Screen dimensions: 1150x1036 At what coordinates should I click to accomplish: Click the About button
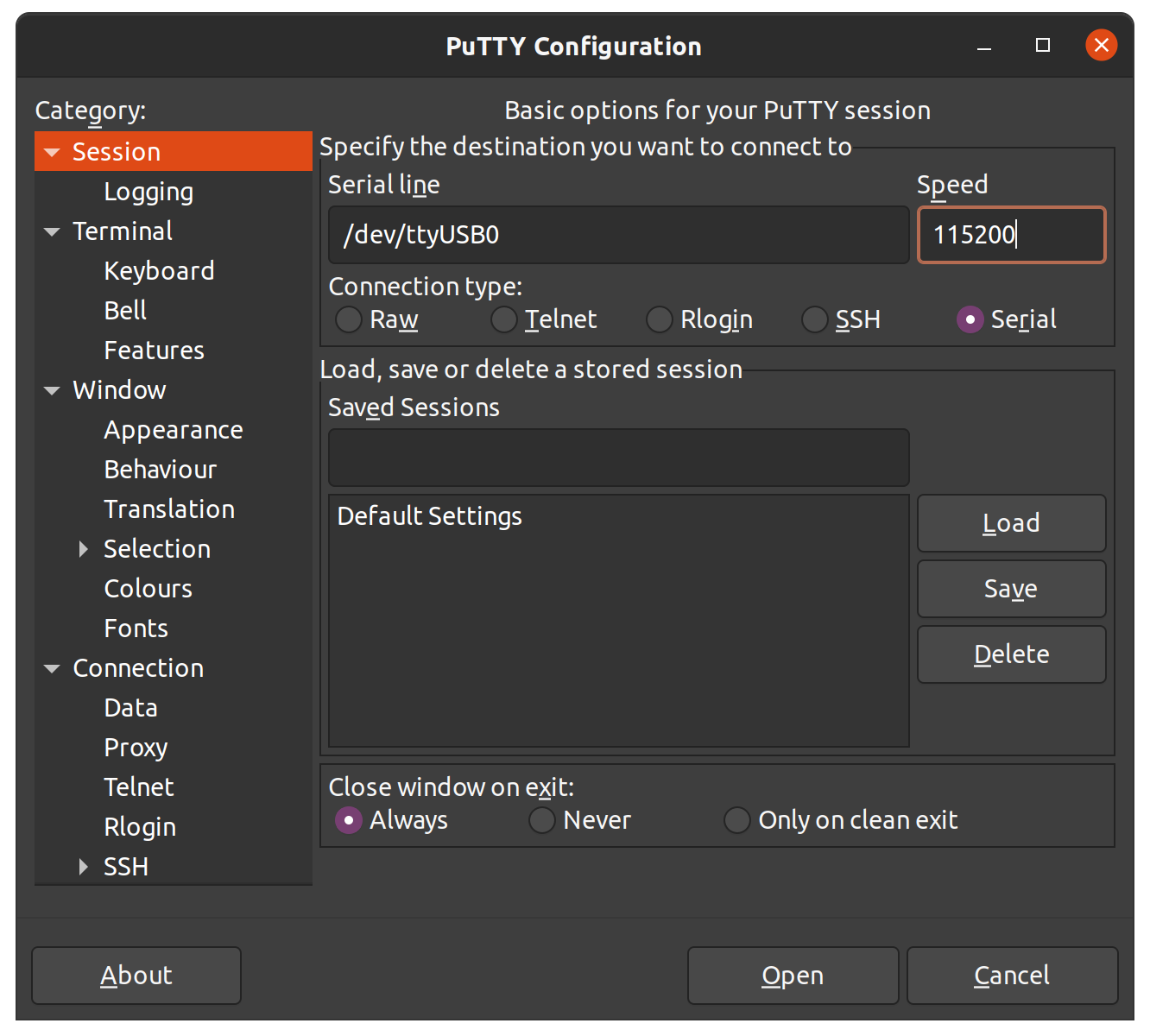(136, 976)
